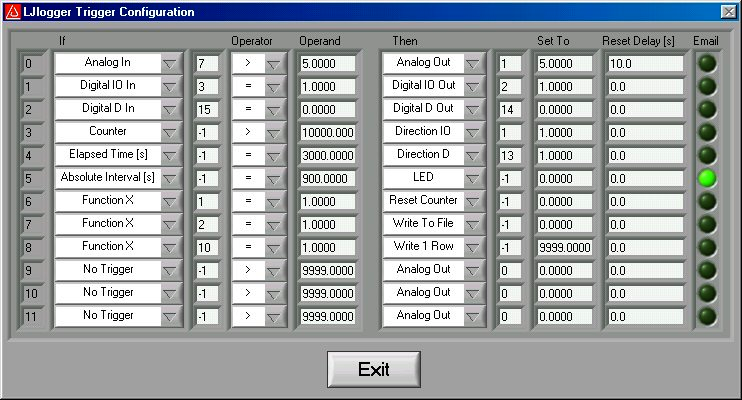Open the Analog In trigger dropdown arrow

pos(169,64)
